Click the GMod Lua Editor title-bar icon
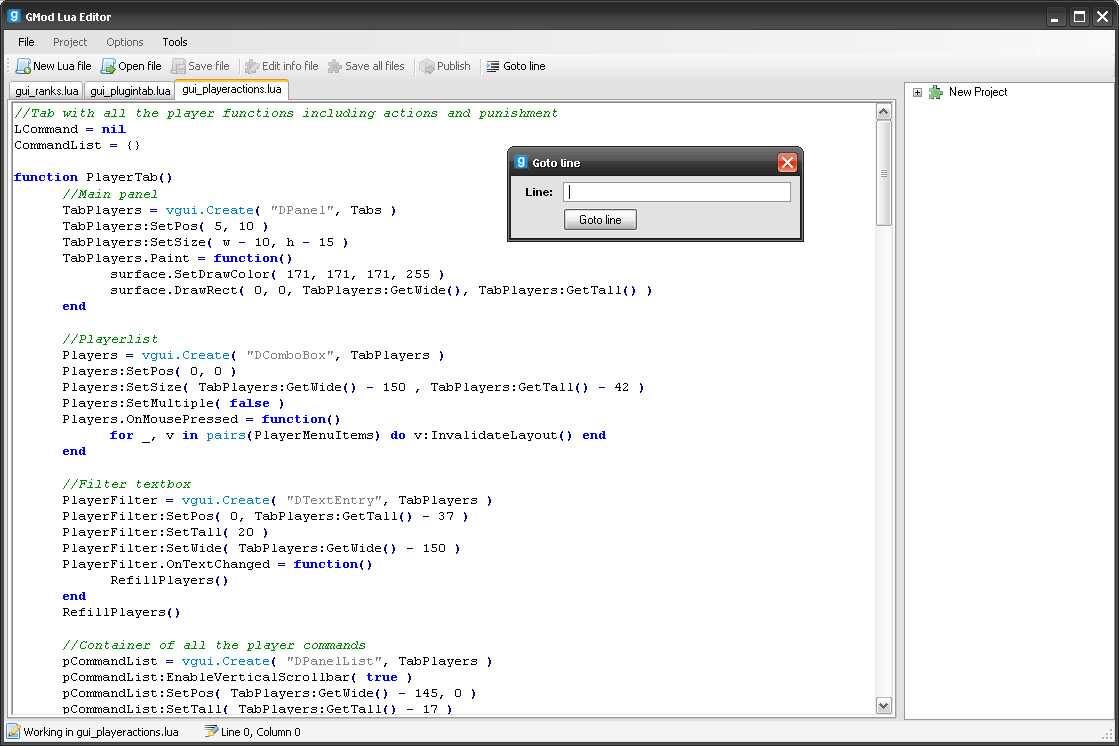This screenshot has height=746, width=1119. click(x=14, y=16)
